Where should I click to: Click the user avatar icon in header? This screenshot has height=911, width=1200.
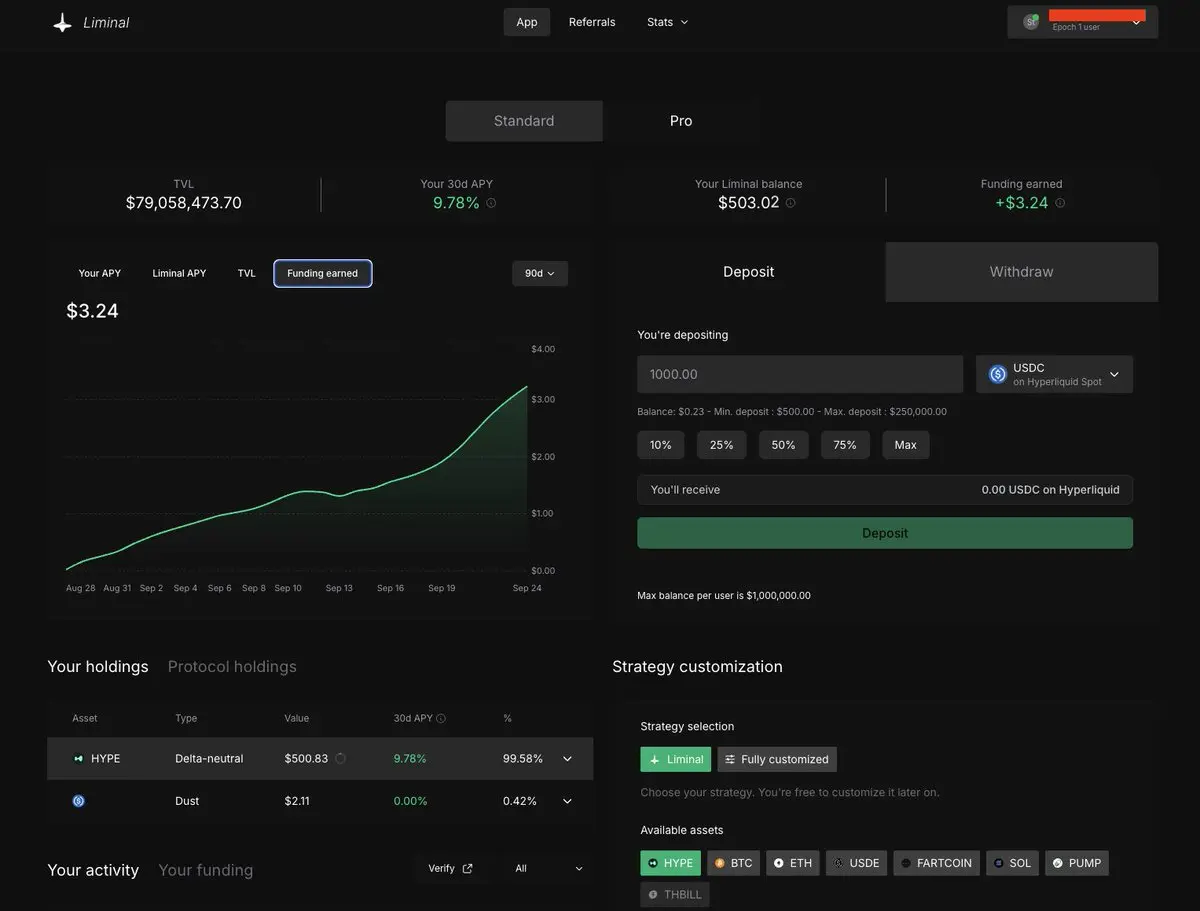pos(1030,22)
